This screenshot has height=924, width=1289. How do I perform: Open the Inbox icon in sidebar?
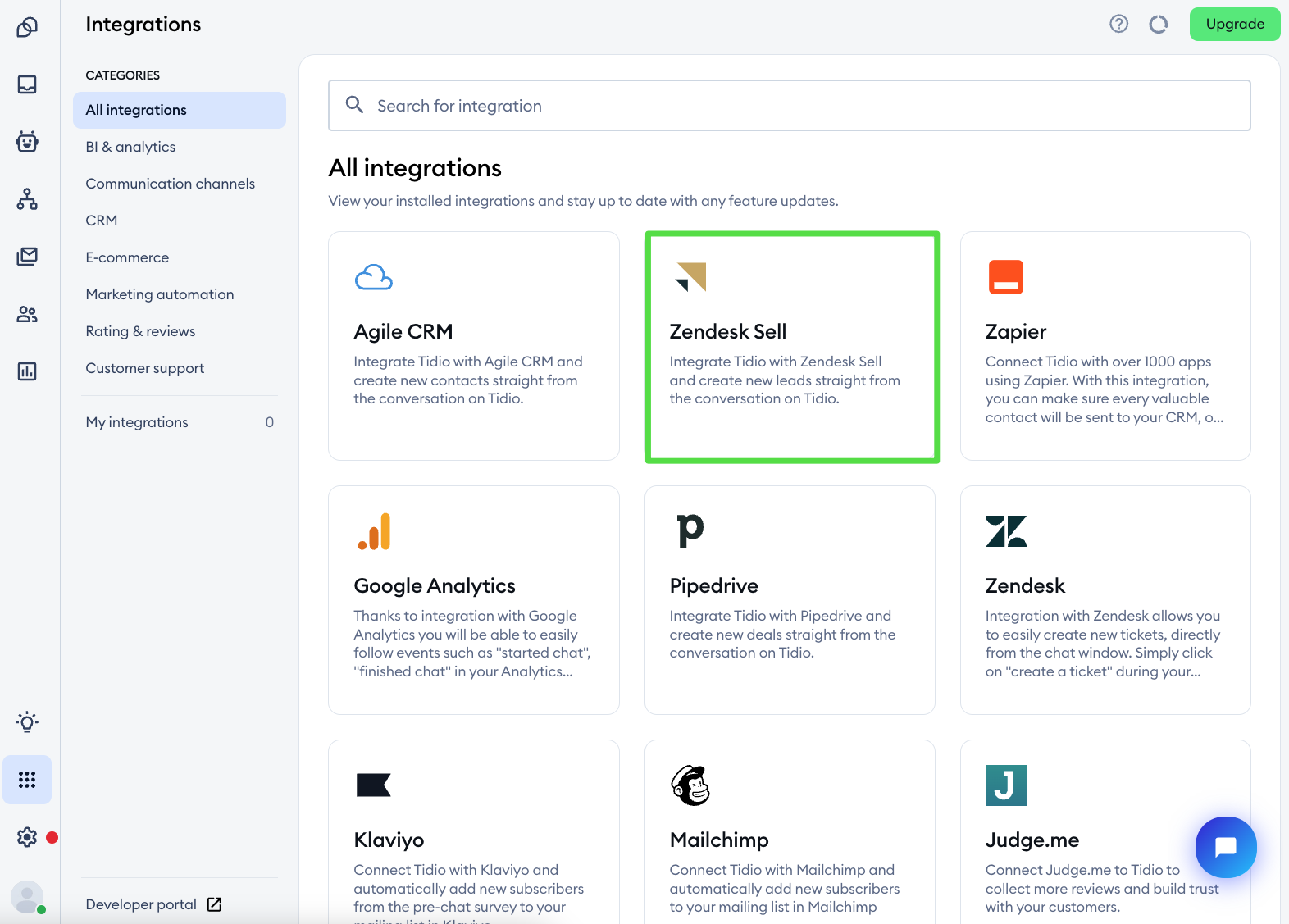(x=27, y=84)
